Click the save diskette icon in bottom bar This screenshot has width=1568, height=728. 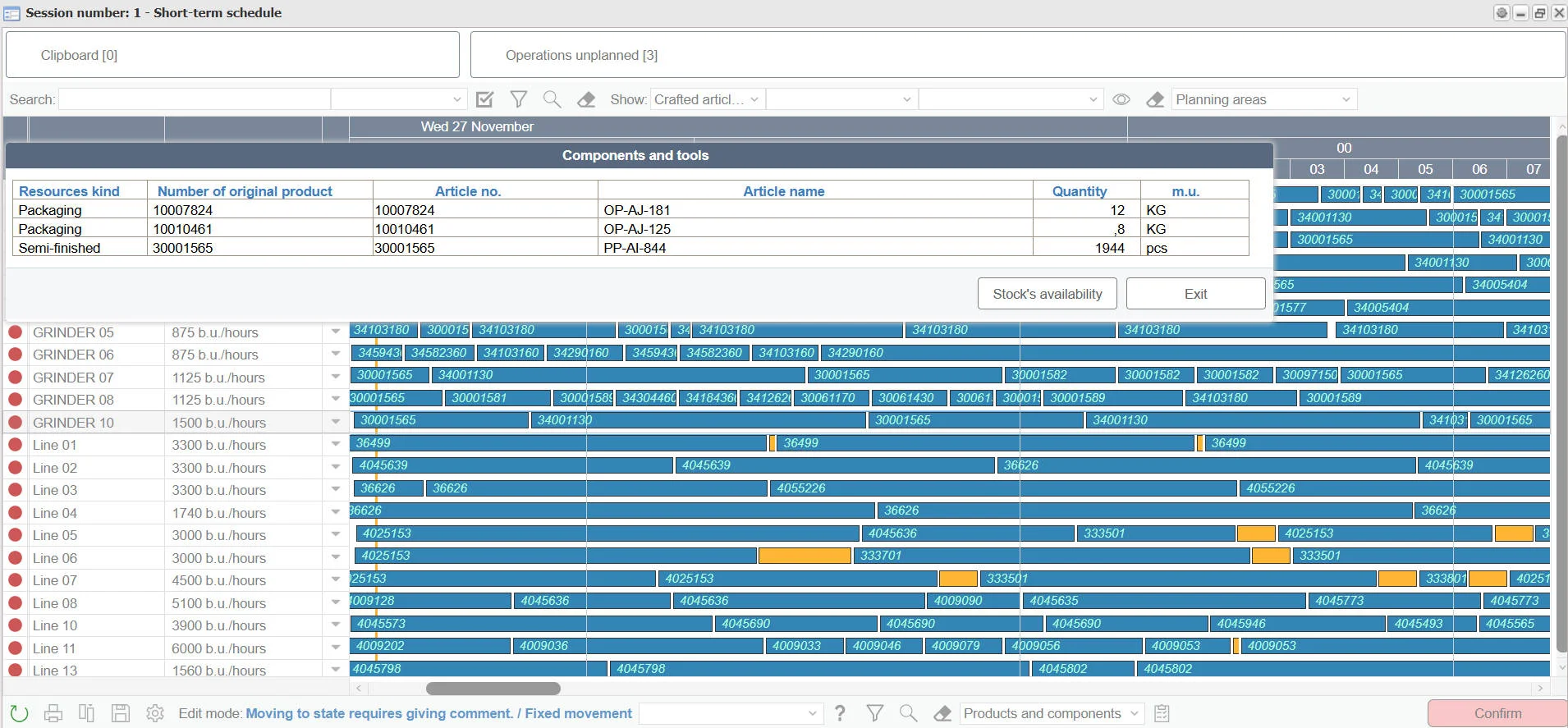pos(121,713)
